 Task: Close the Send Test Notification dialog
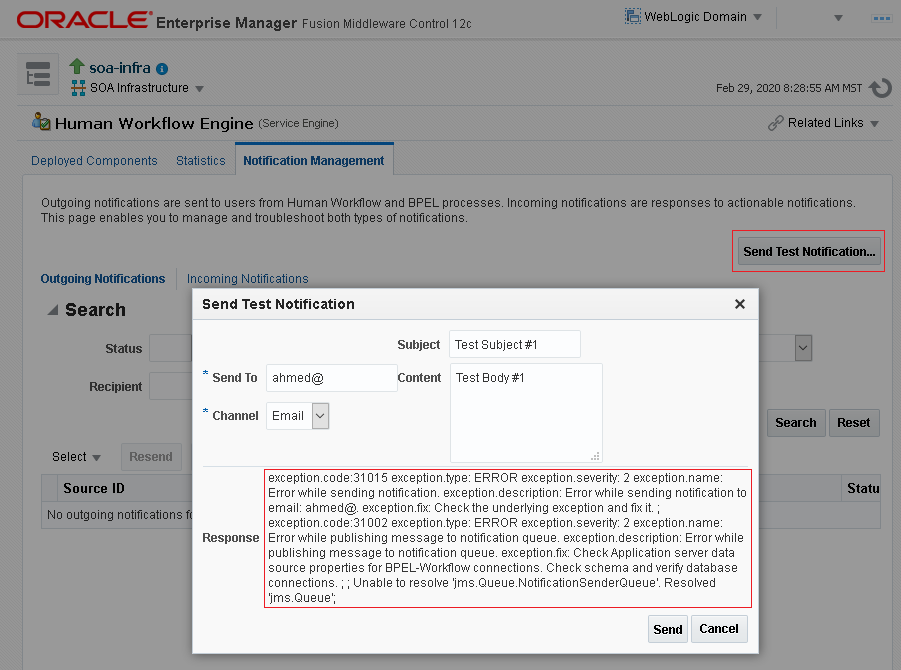click(740, 304)
